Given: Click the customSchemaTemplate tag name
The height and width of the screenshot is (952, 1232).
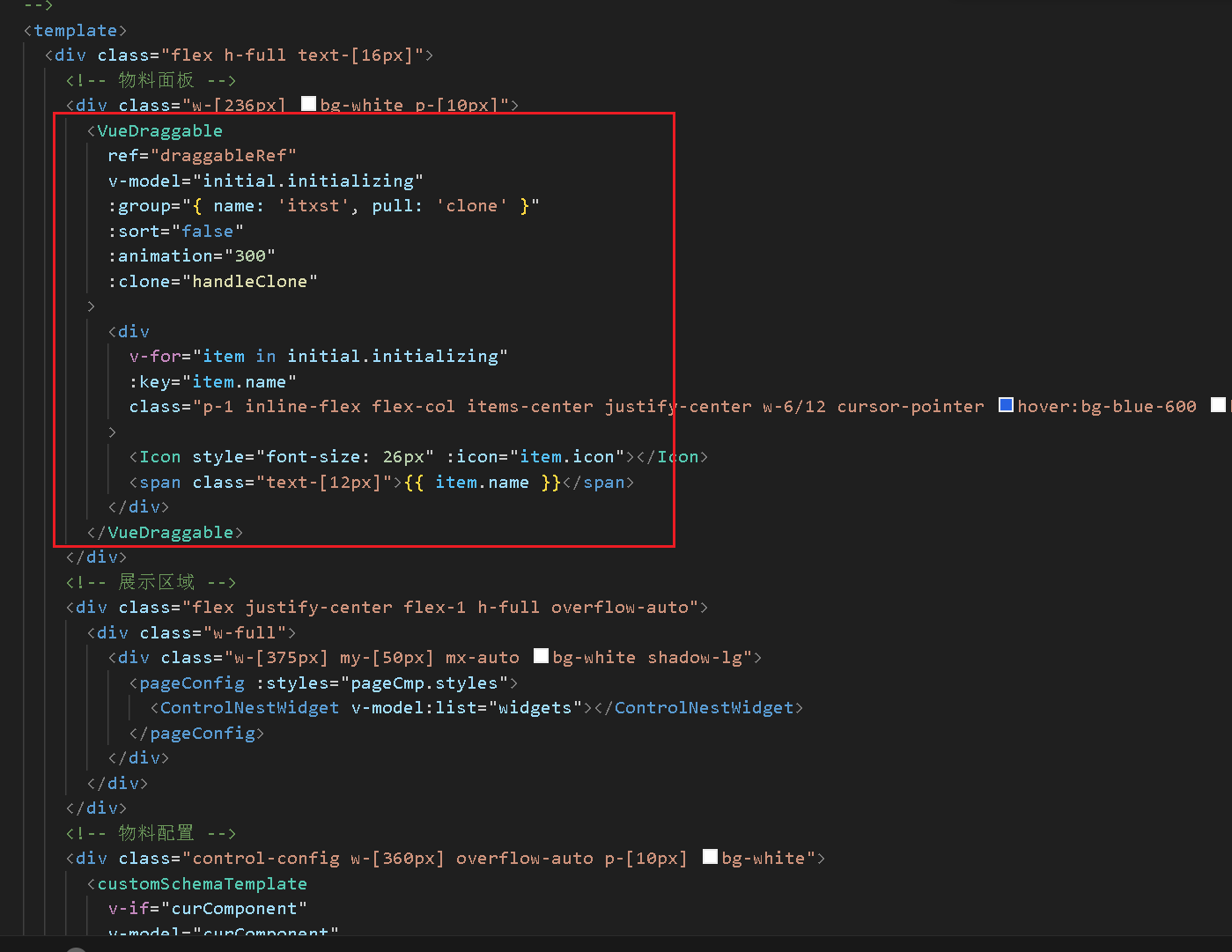Looking at the screenshot, I should (x=203, y=883).
